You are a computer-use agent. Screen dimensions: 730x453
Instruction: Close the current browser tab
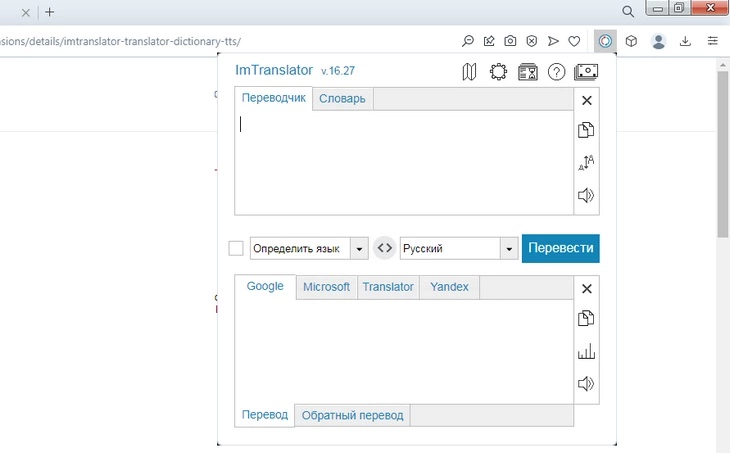coord(26,13)
